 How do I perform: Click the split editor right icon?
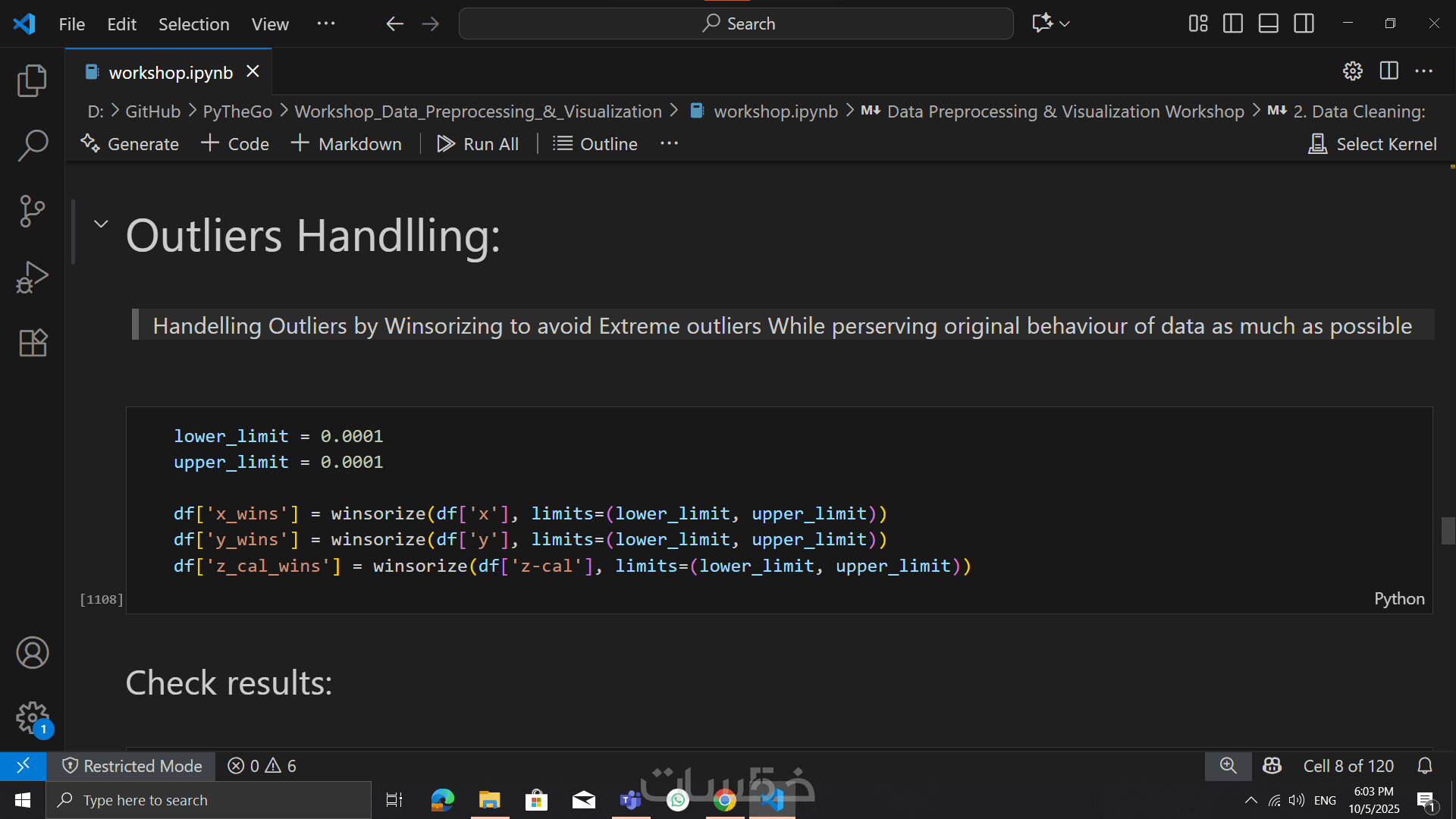pos(1389,71)
